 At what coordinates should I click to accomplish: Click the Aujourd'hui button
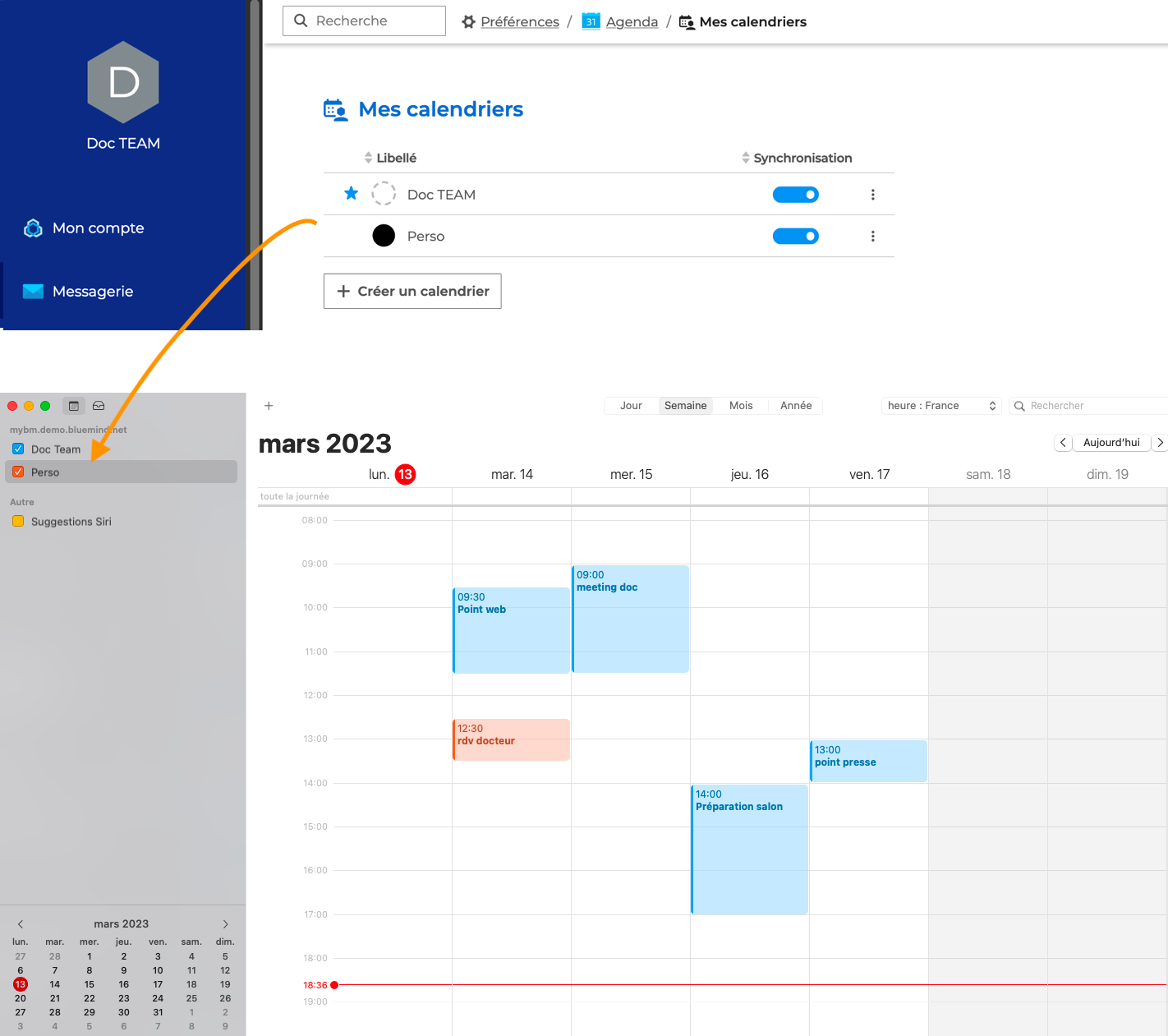[1111, 443]
